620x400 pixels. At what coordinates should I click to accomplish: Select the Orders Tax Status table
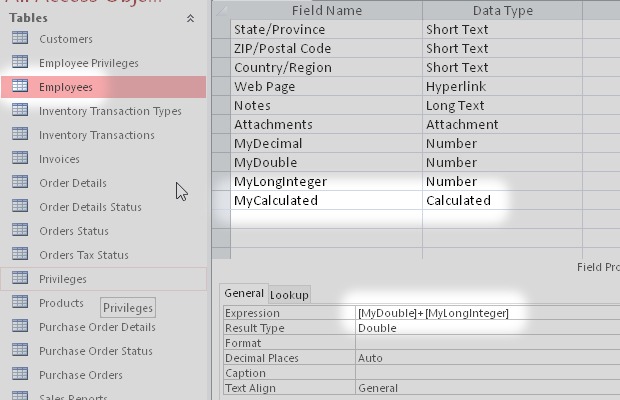click(x=84, y=255)
